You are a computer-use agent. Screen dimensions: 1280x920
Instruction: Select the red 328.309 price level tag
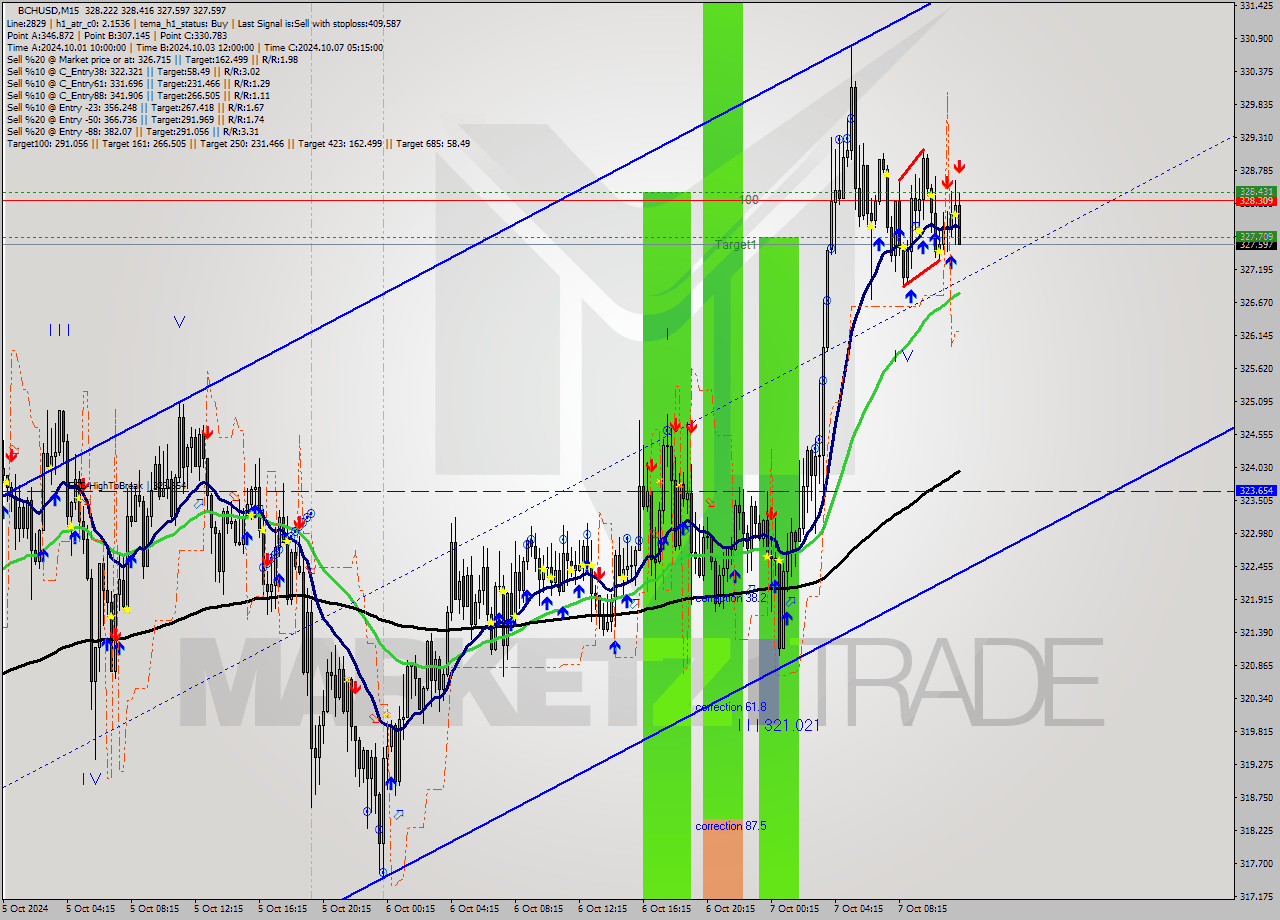point(1256,201)
